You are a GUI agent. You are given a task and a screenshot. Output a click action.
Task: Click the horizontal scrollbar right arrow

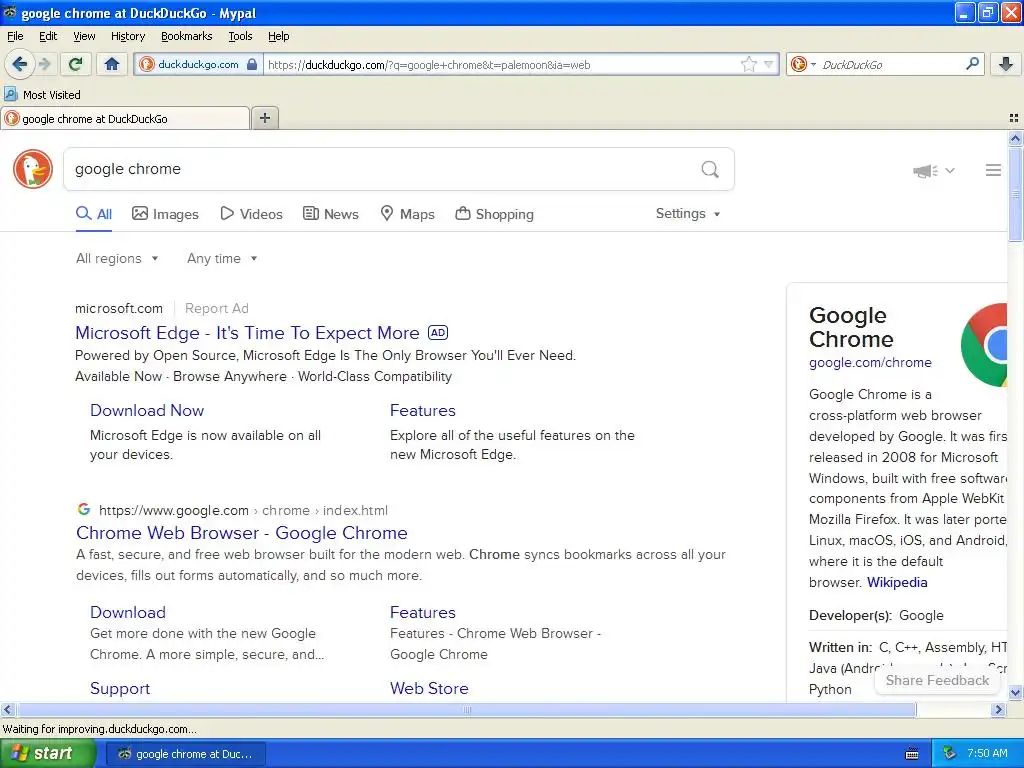click(998, 709)
